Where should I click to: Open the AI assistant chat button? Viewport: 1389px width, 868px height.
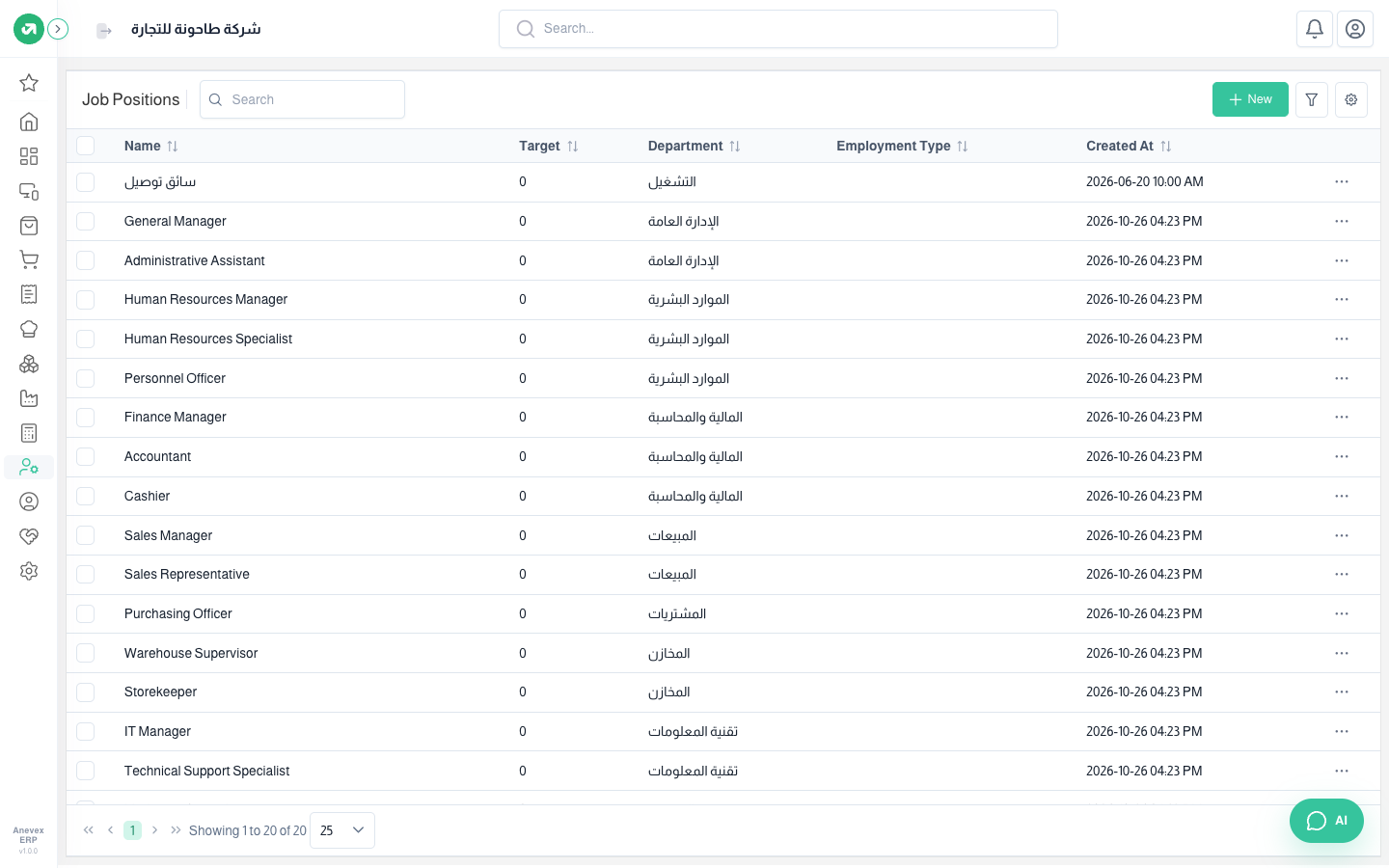point(1326,821)
